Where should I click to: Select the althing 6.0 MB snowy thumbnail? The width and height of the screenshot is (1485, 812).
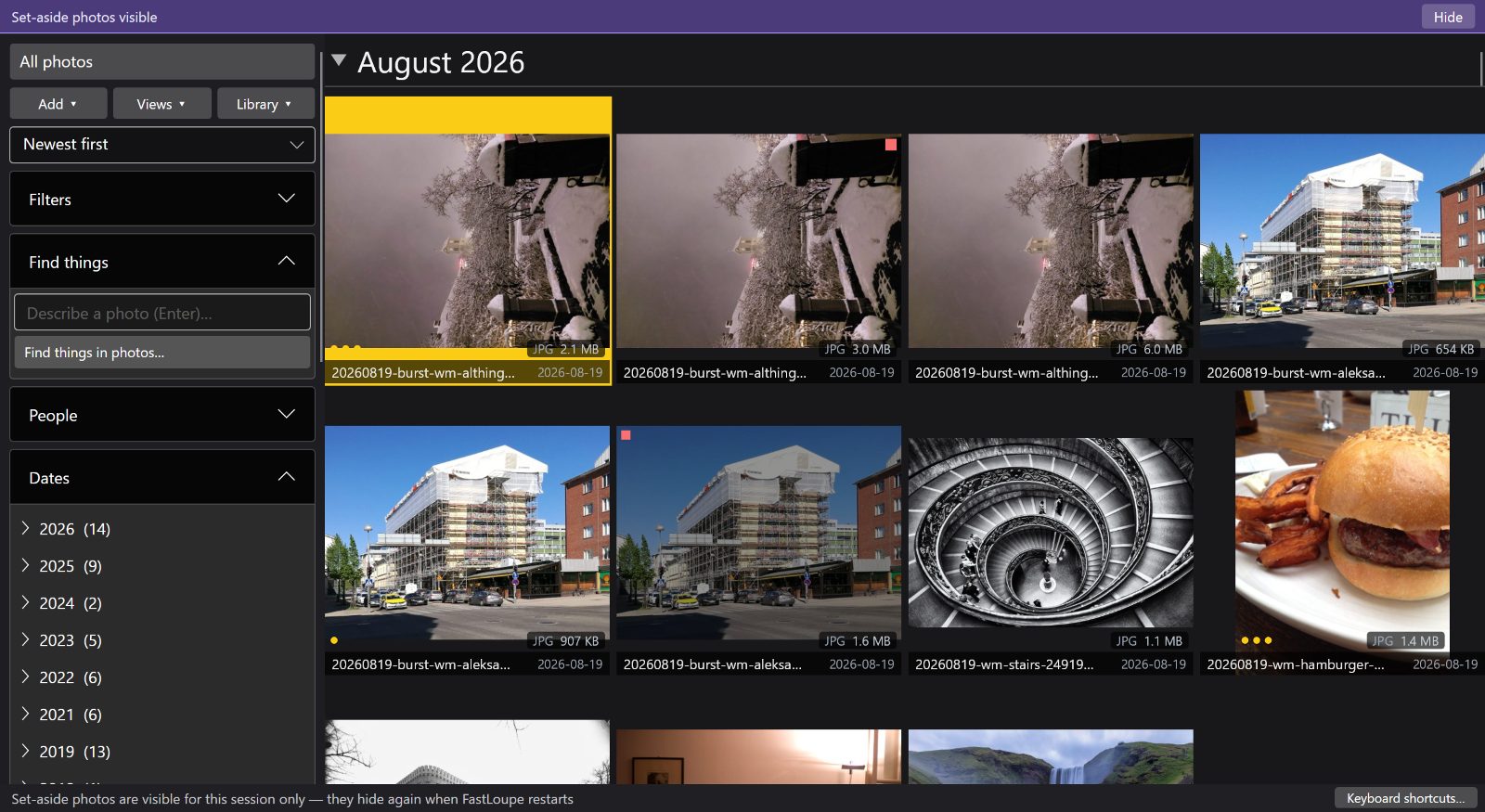pyautogui.click(x=1051, y=241)
